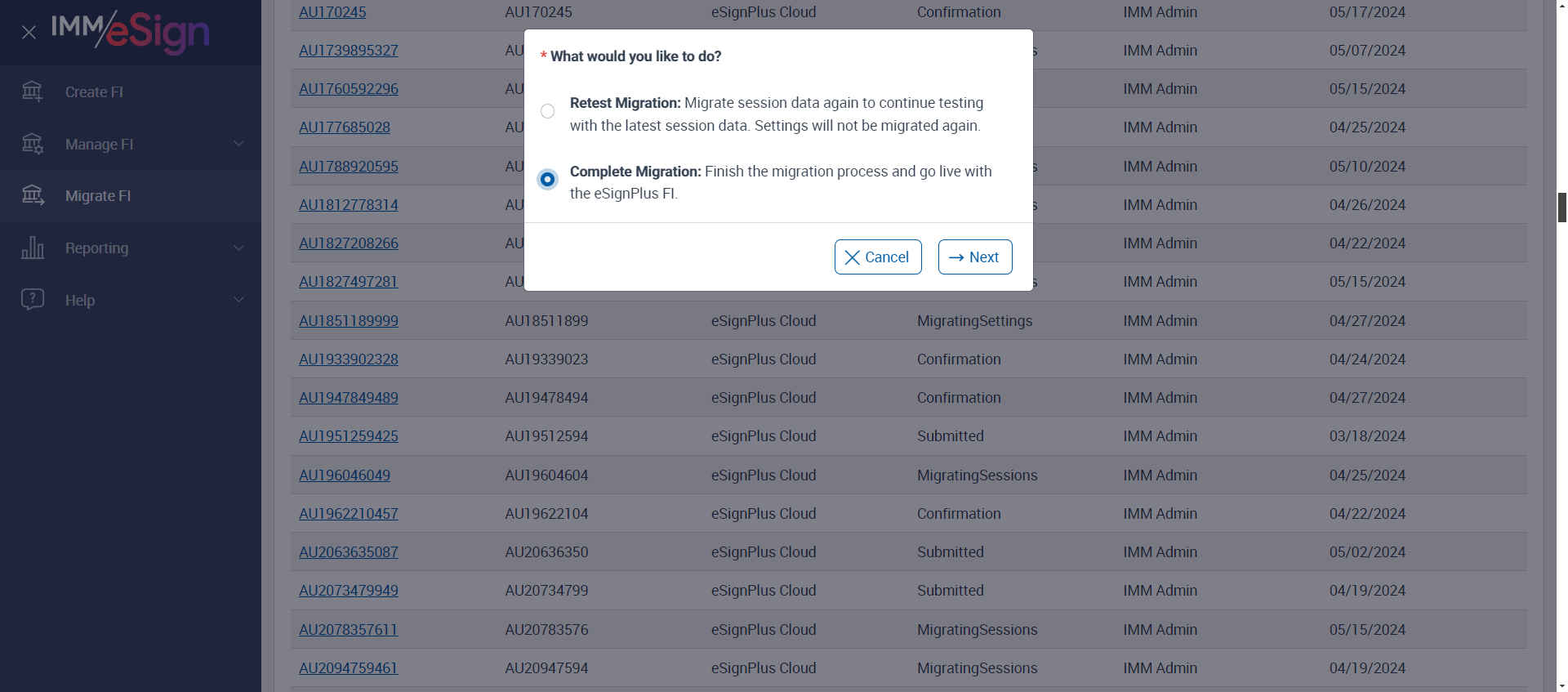Click the Create FI bank icon
The height and width of the screenshot is (692, 1568).
(33, 92)
